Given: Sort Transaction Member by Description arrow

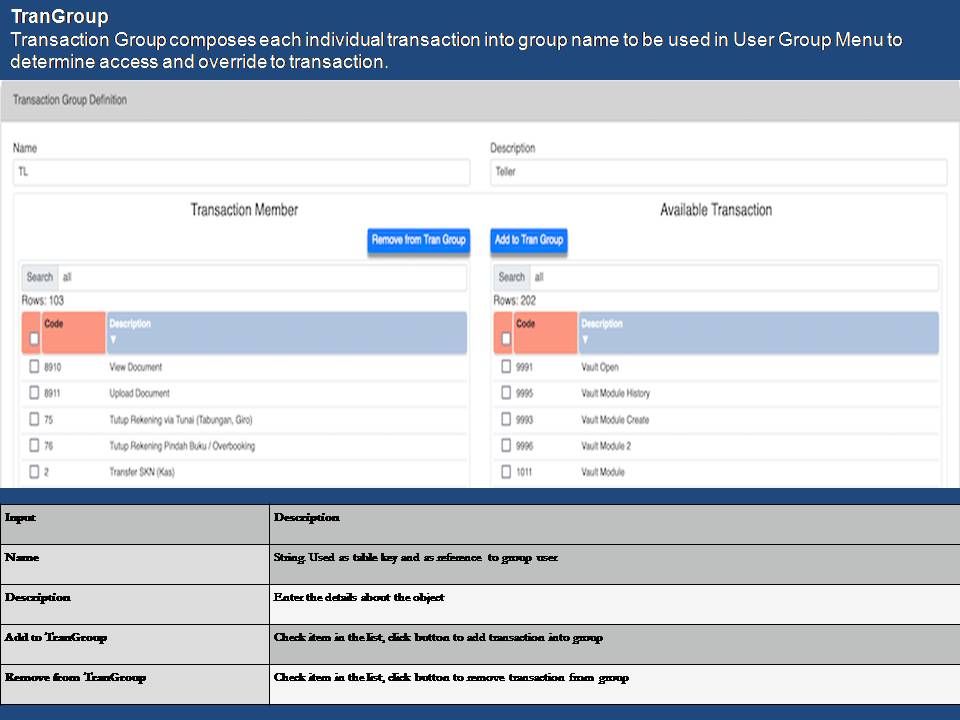Looking at the screenshot, I should click(113, 339).
